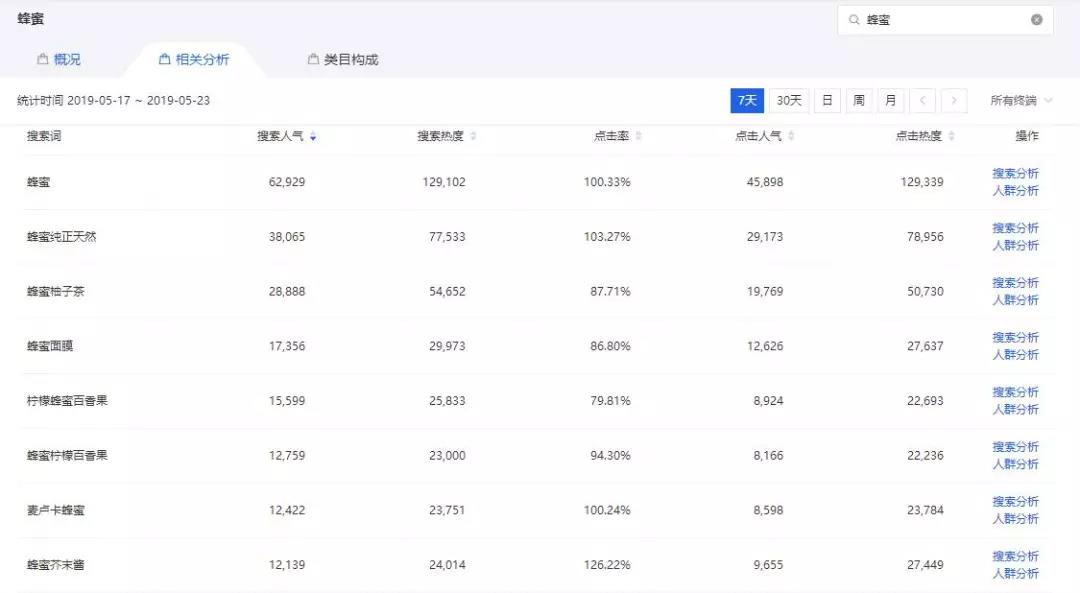The height and width of the screenshot is (593, 1080).
Task: Select the 30天 time range button
Action: (787, 100)
